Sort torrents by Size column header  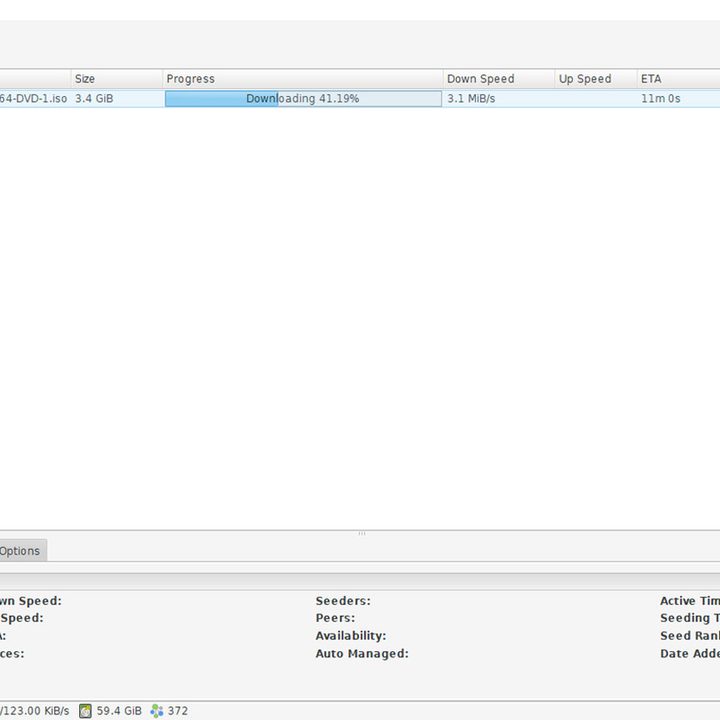pos(117,79)
